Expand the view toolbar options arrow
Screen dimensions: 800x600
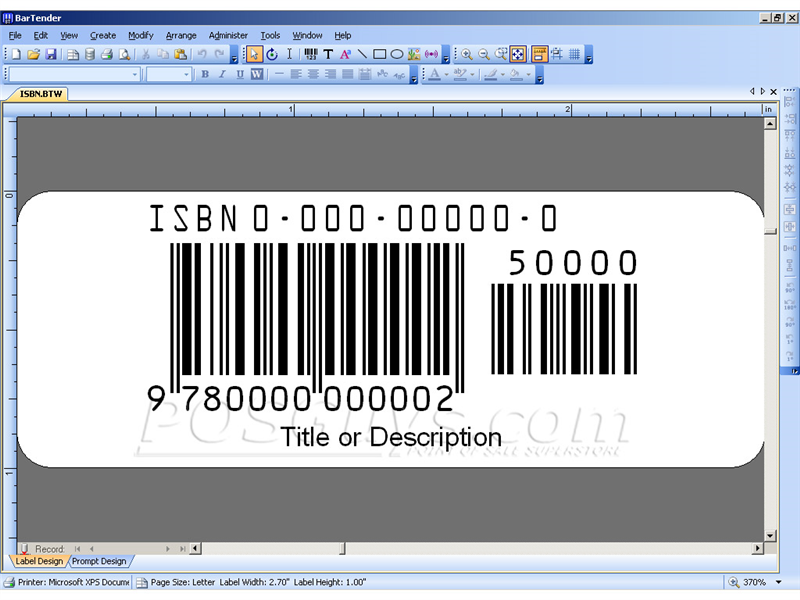588,55
